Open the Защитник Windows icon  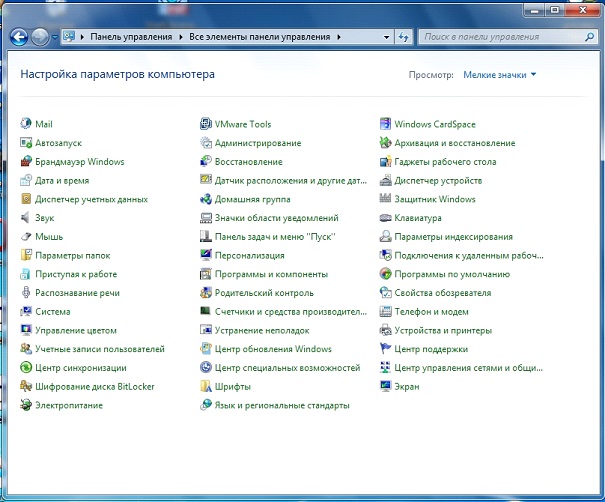(x=385, y=199)
